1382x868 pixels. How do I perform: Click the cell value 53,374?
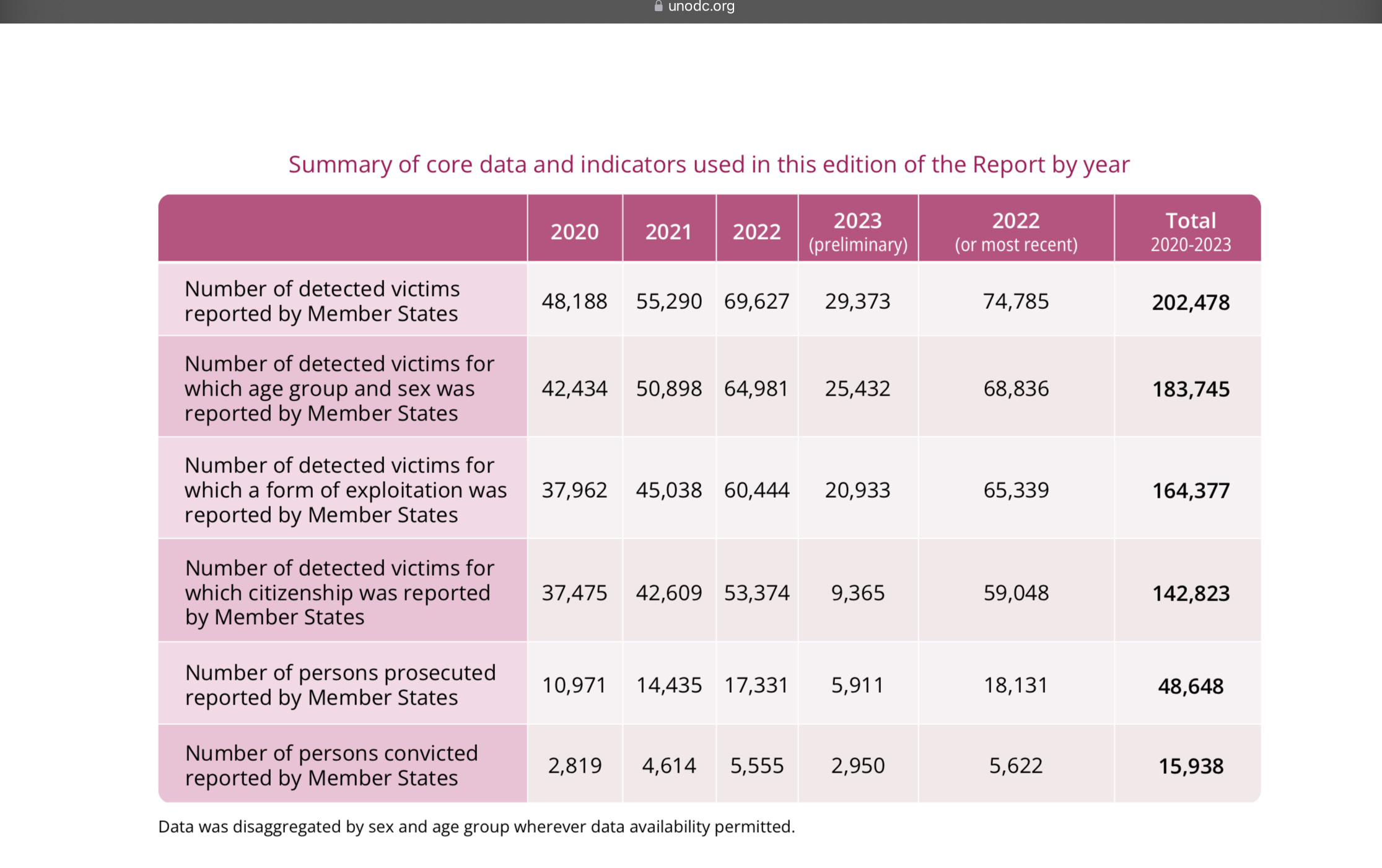757,593
